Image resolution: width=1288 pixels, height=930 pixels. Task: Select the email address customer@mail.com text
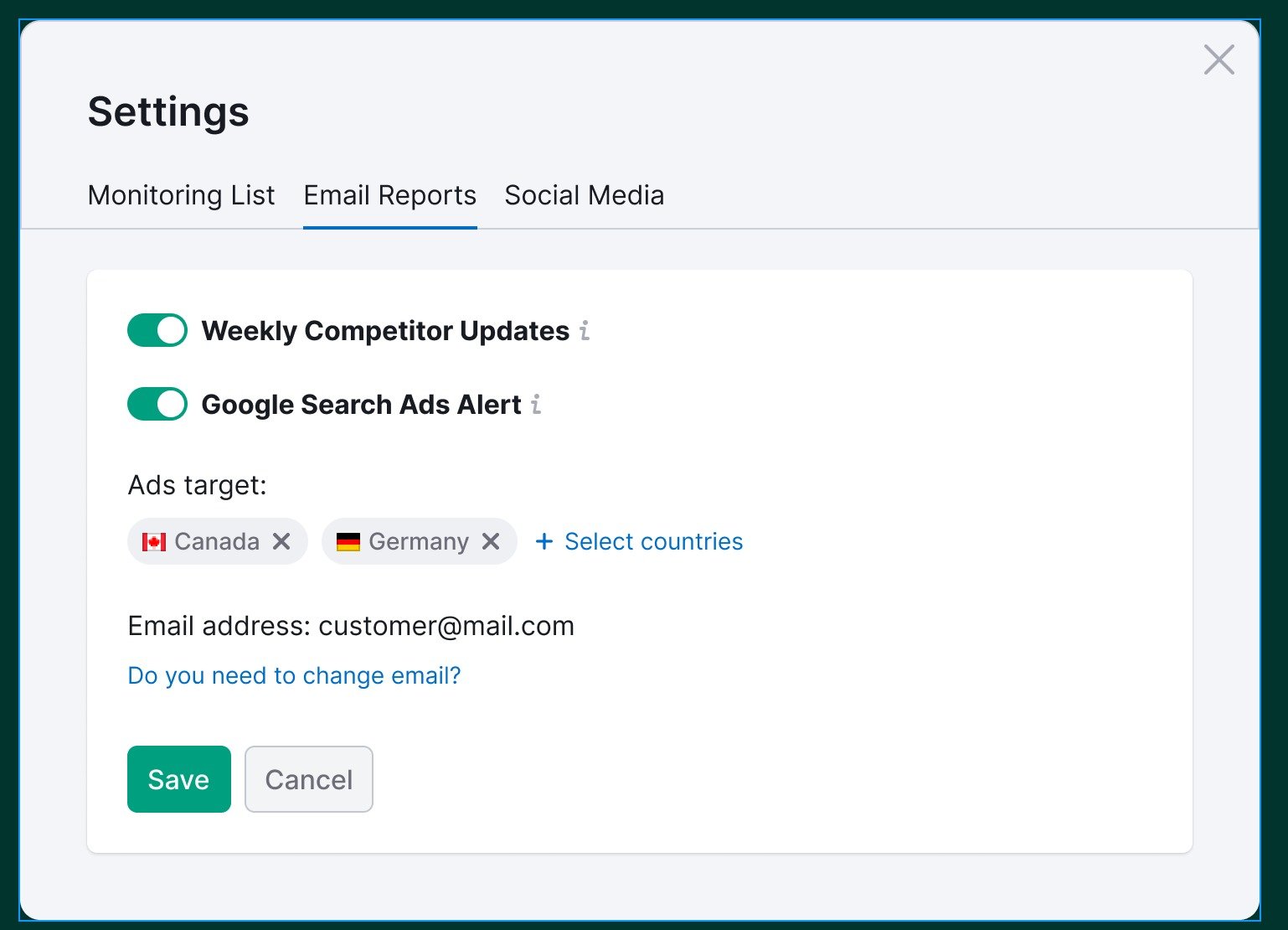446,626
